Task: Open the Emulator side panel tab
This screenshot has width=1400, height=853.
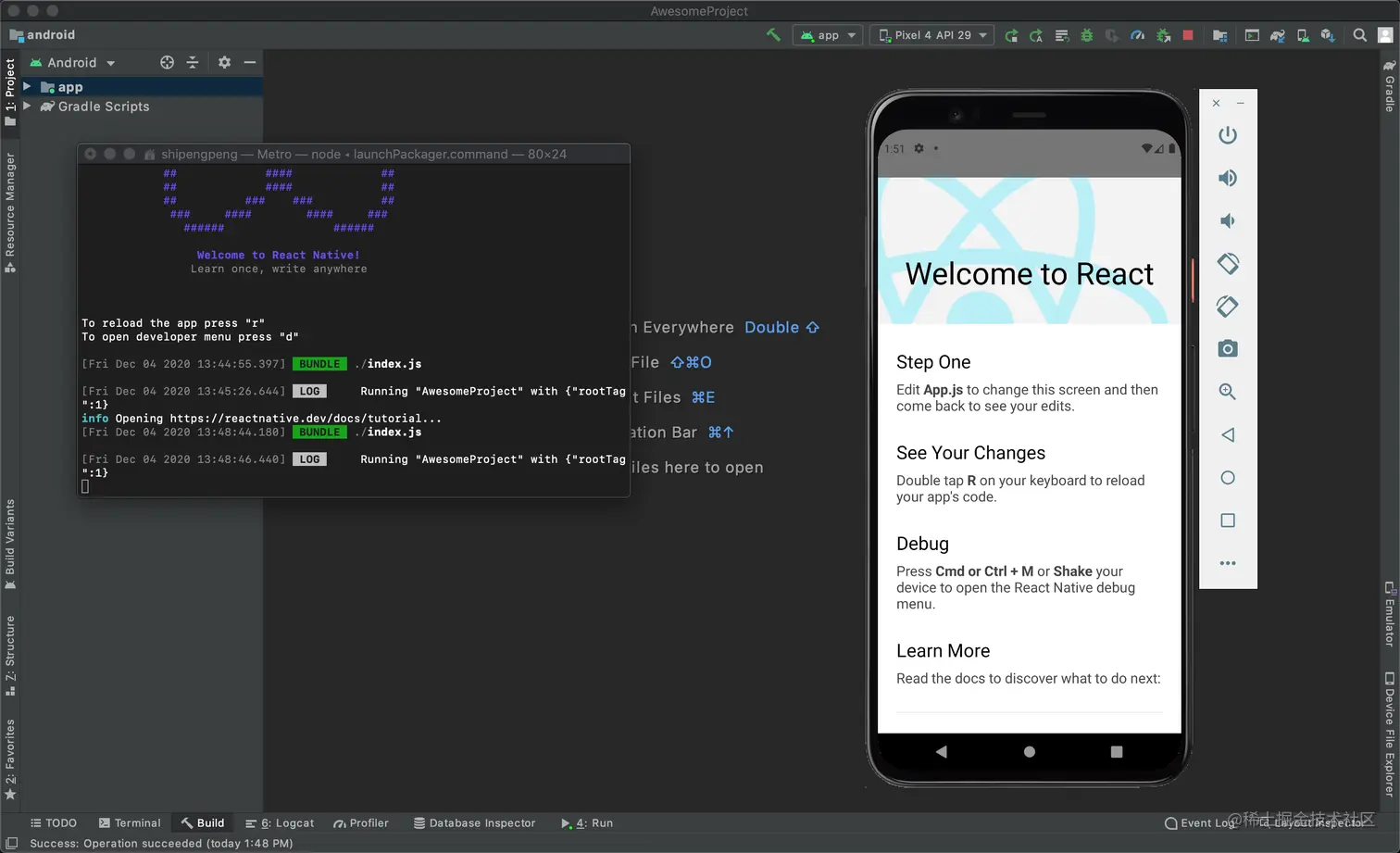Action: 1389,614
